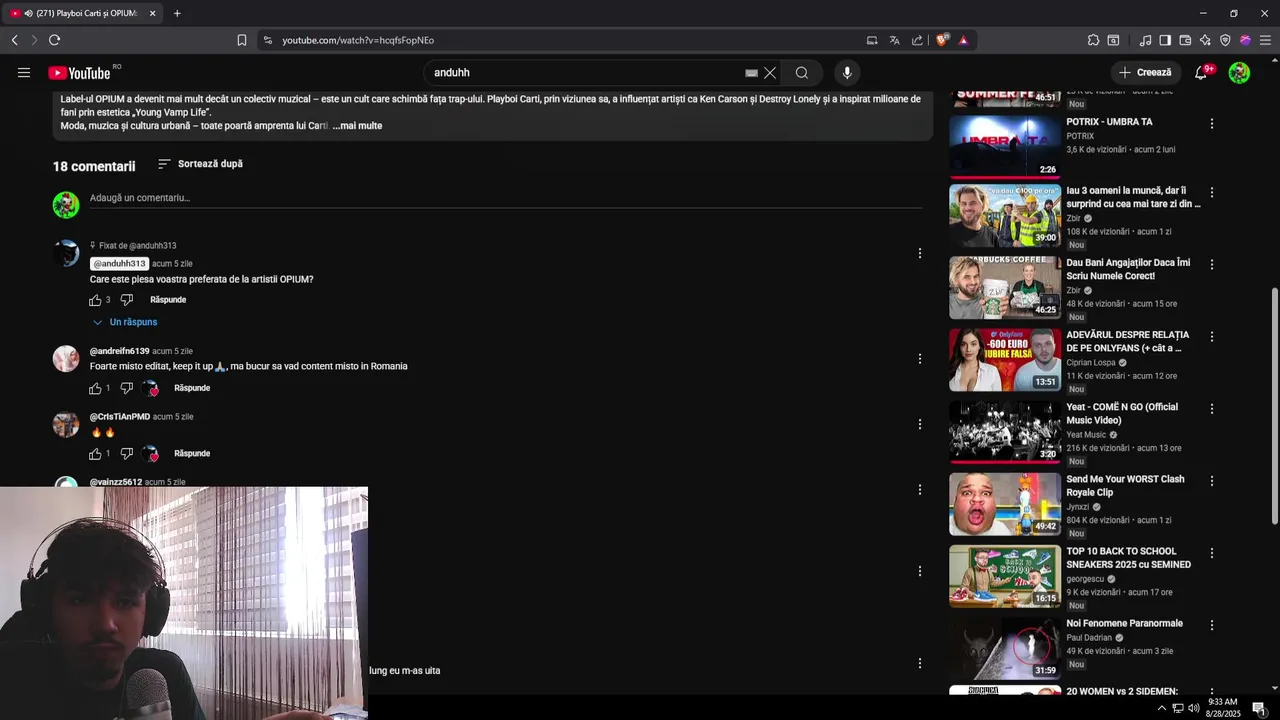This screenshot has width=1280, height=720.
Task: Click the browser address bar URL
Action: (x=358, y=40)
